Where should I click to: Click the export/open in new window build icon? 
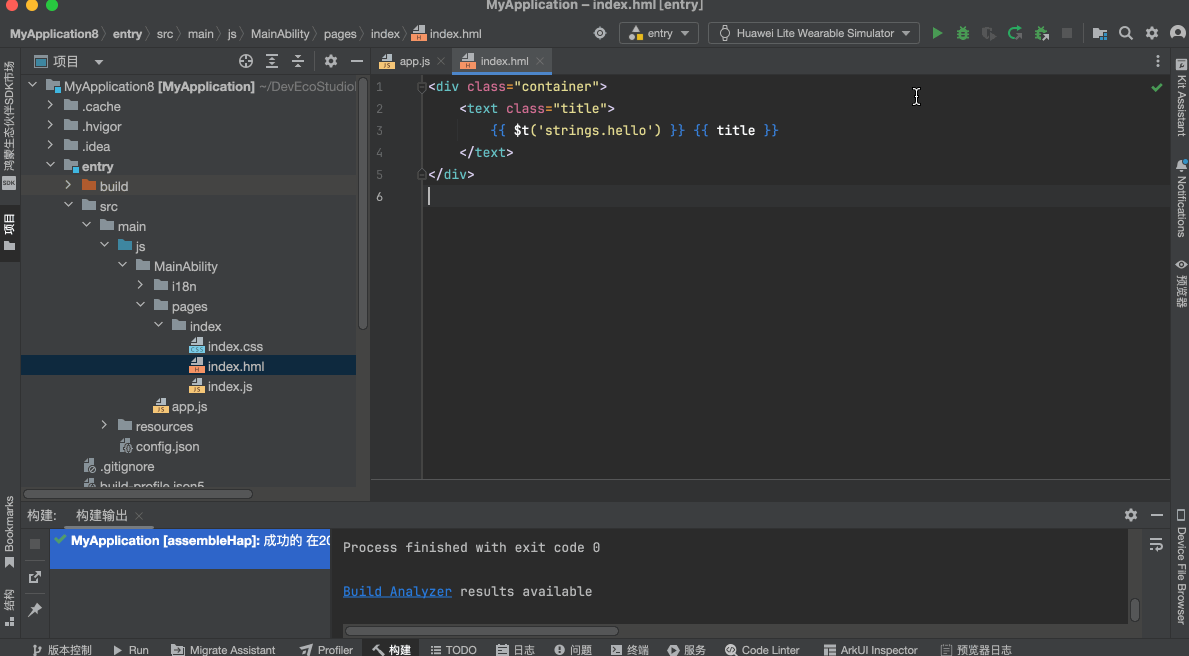[x=35, y=577]
